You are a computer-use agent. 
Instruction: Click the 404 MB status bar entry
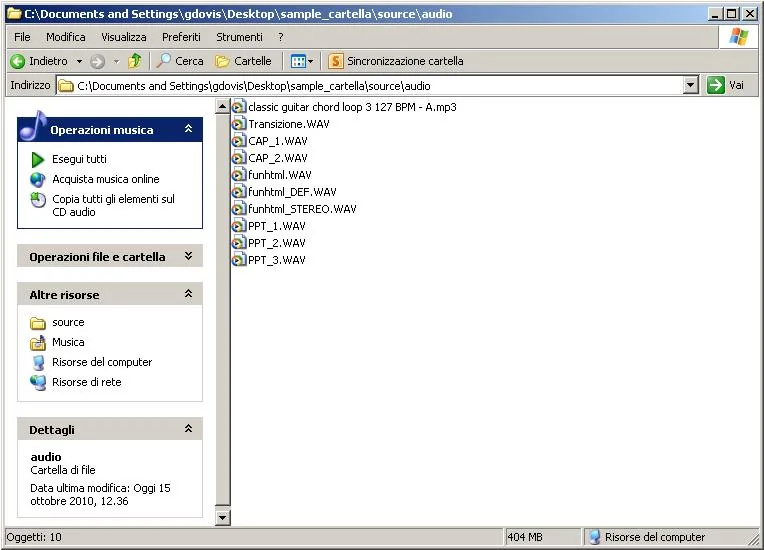(525, 537)
